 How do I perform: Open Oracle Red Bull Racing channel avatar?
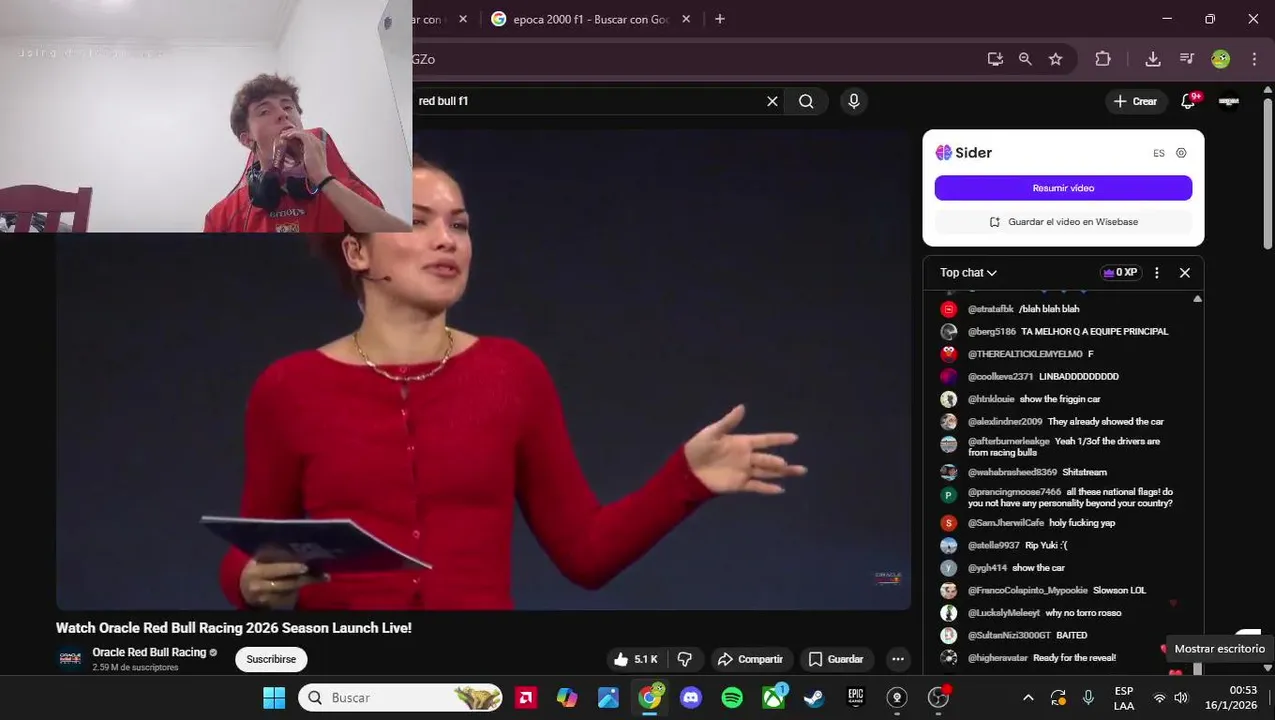point(70,659)
